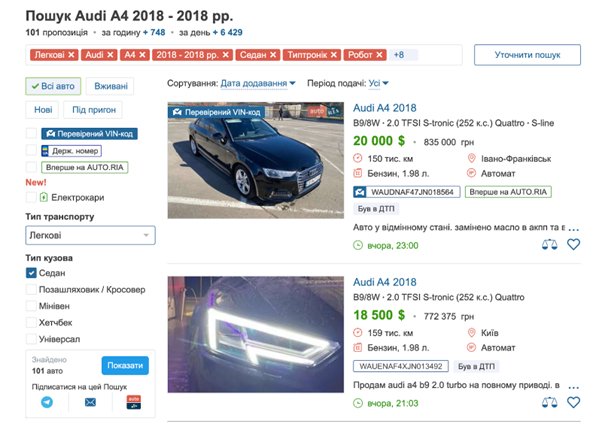The height and width of the screenshot is (427, 602).
Task: Click the + 6 429 за день link
Action: click(x=227, y=33)
